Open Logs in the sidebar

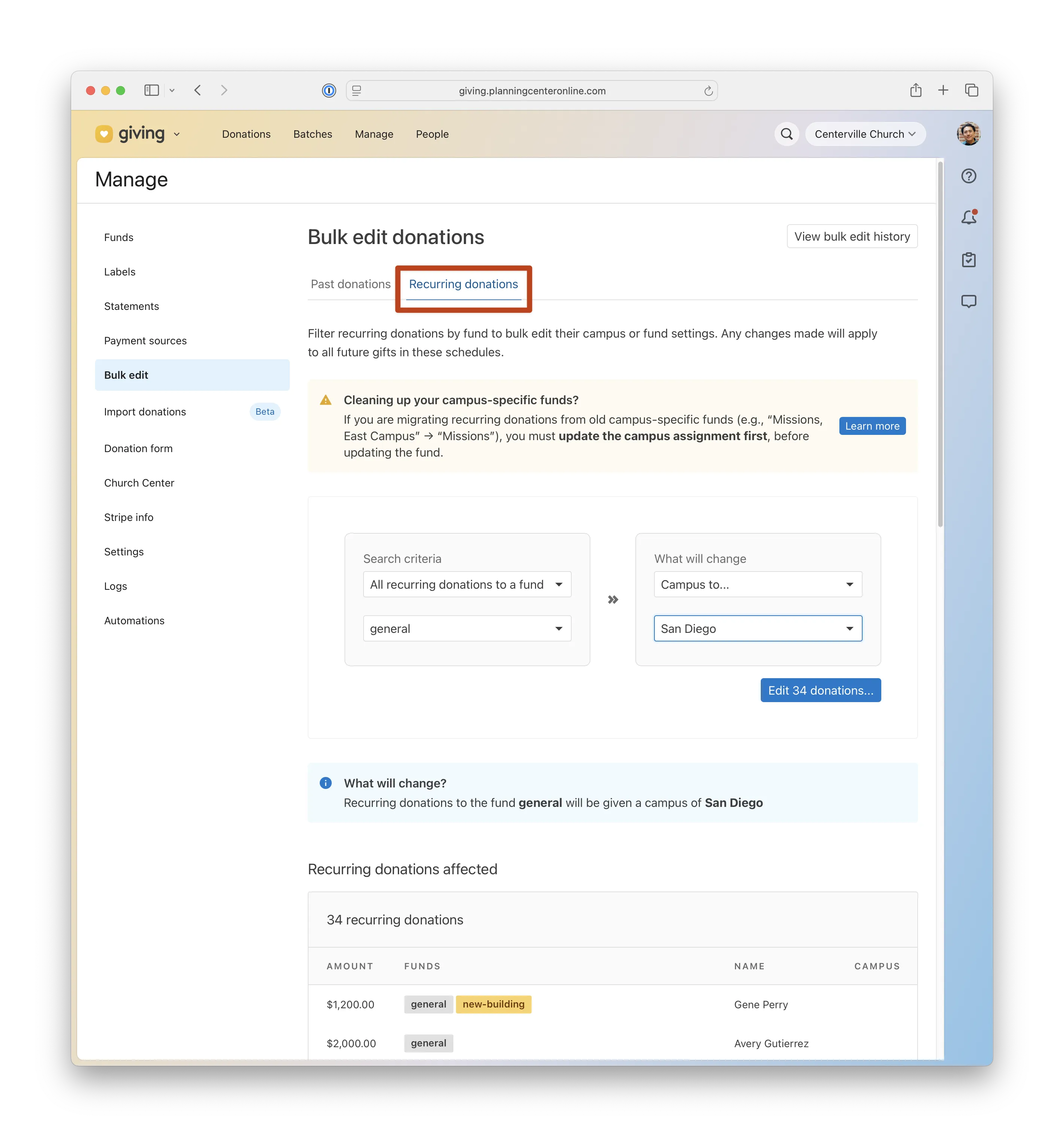point(192,586)
